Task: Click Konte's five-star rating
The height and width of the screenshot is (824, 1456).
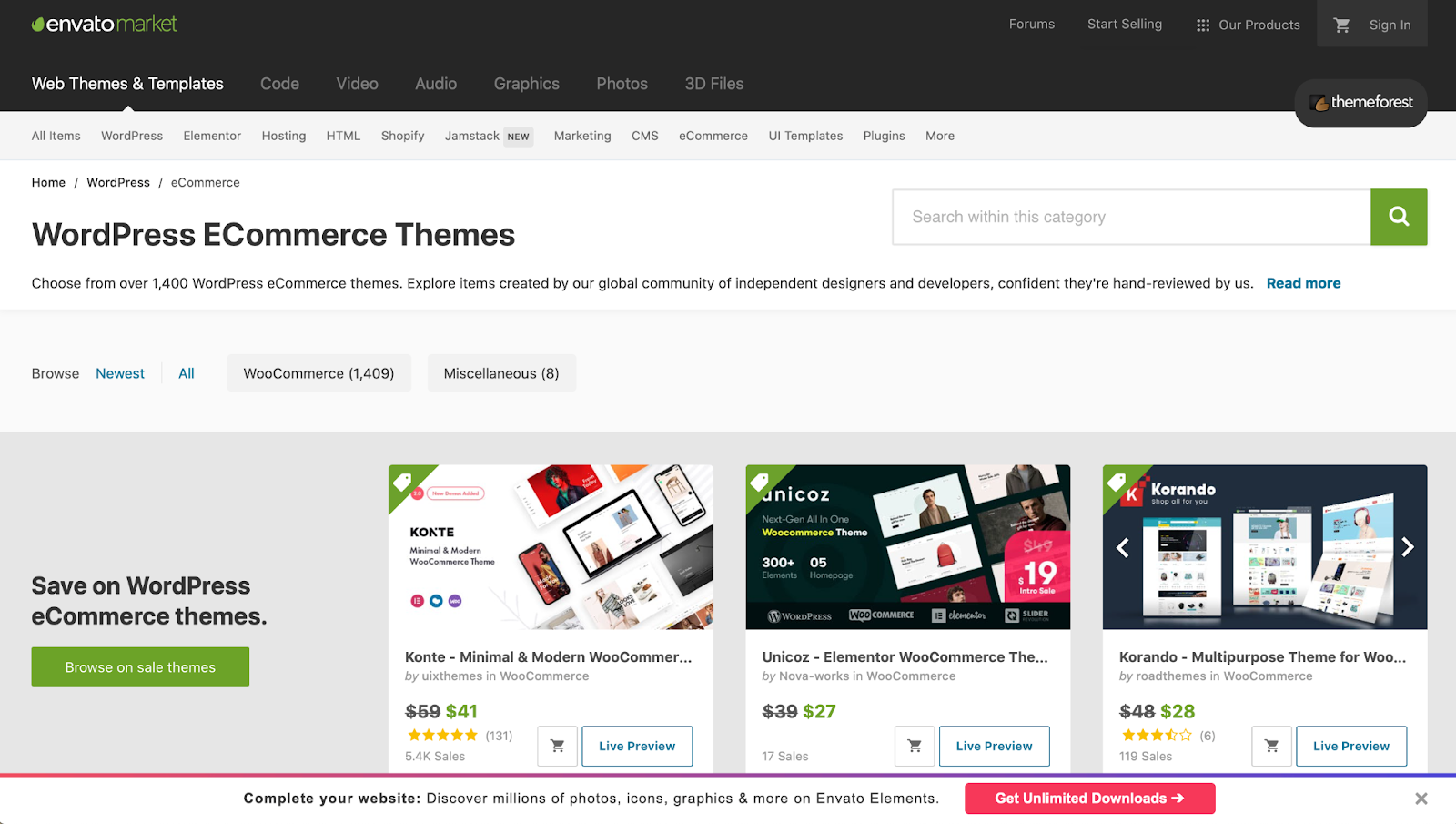Action: pyautogui.click(x=442, y=736)
